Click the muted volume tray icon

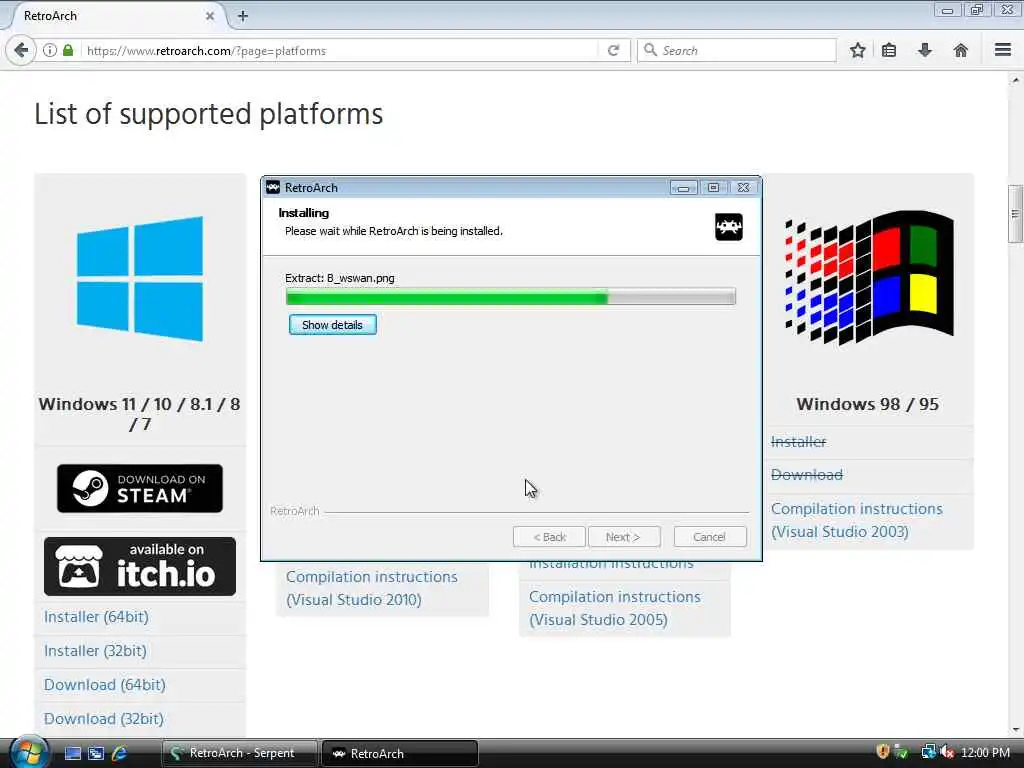tap(947, 752)
